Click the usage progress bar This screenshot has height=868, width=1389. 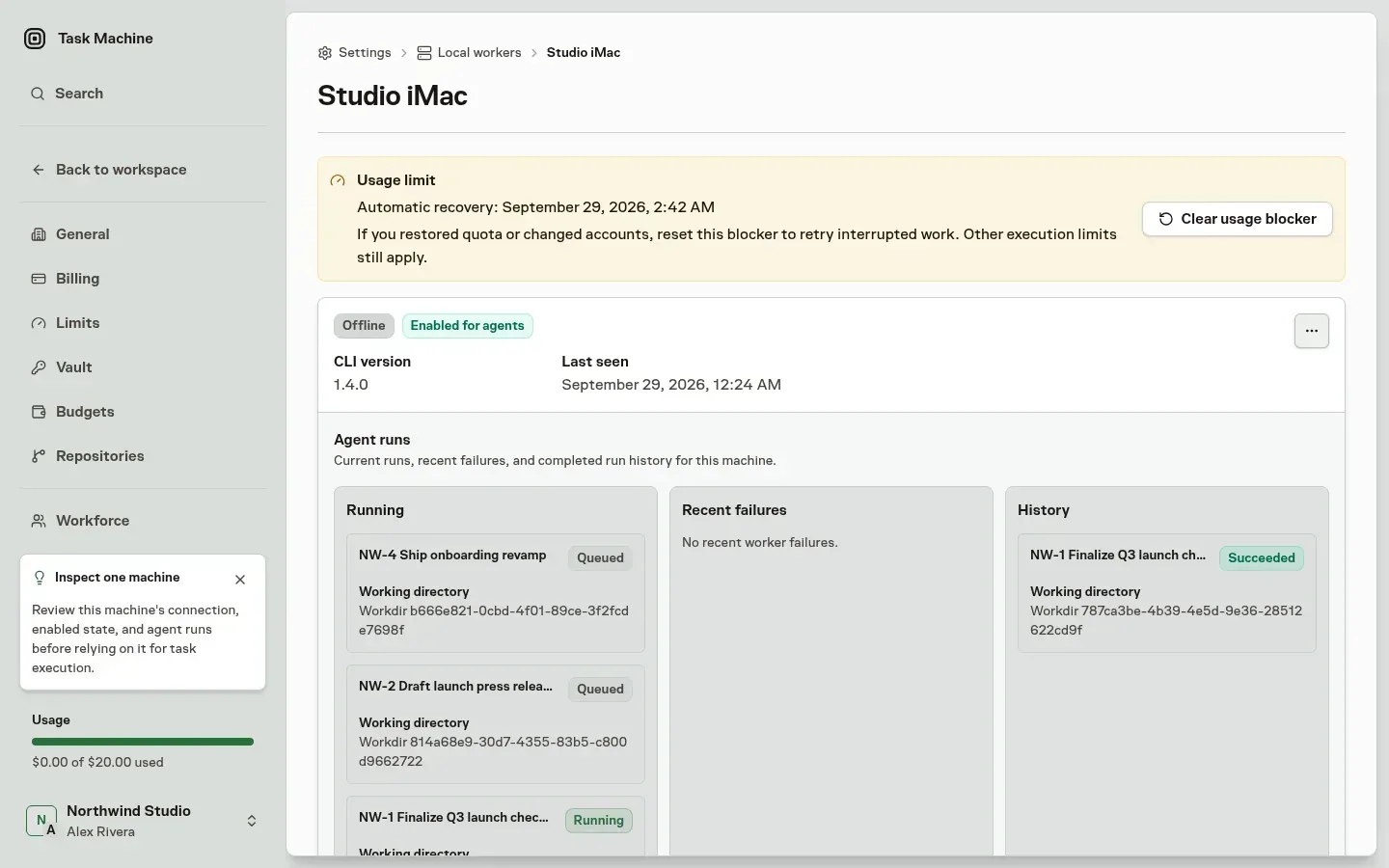coord(143,742)
